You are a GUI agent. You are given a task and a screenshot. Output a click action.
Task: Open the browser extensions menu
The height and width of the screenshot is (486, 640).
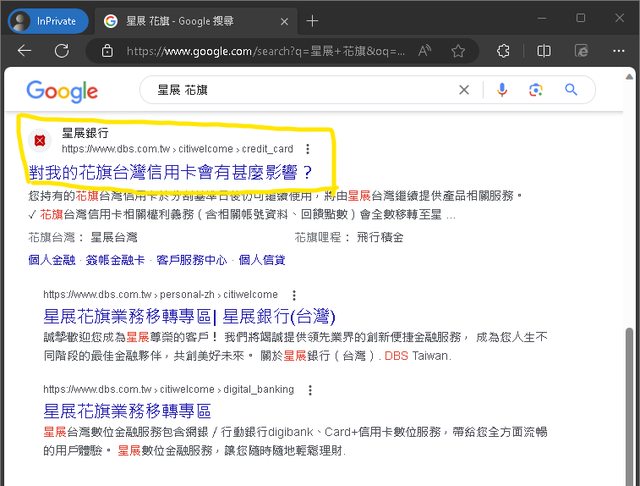click(x=503, y=51)
